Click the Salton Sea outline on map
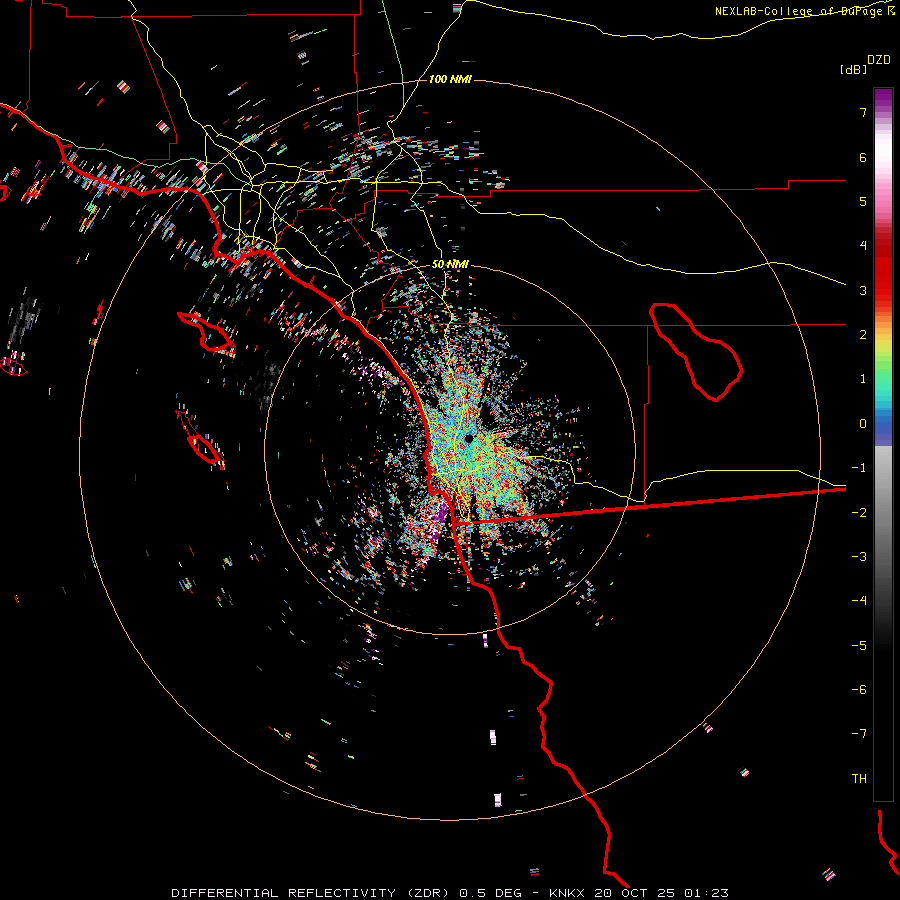Image resolution: width=900 pixels, height=900 pixels. (696, 352)
